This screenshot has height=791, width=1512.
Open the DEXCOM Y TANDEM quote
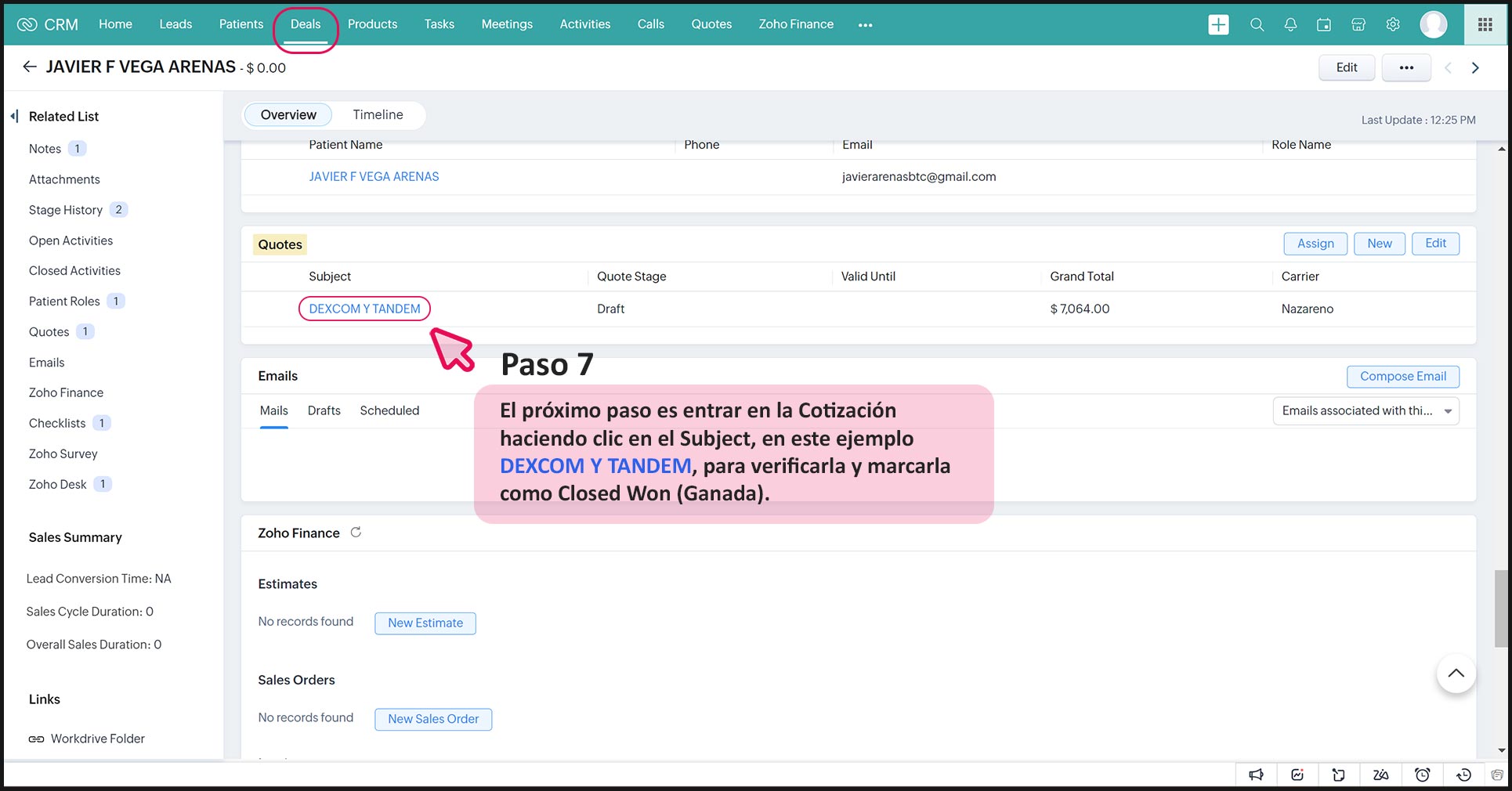click(x=364, y=309)
